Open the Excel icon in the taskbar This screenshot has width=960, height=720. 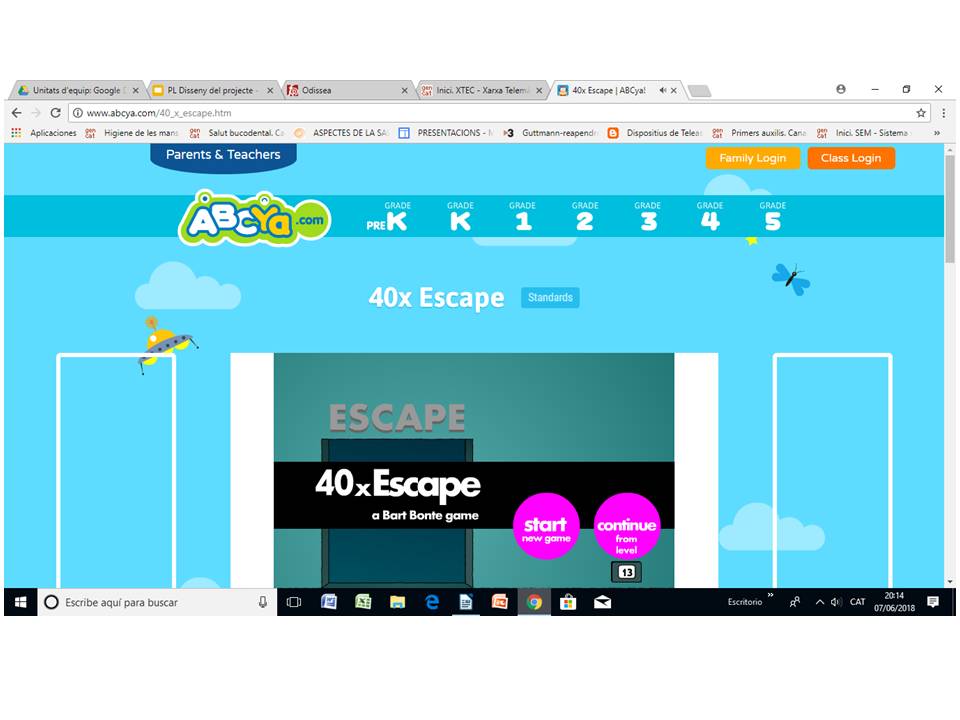tap(363, 602)
